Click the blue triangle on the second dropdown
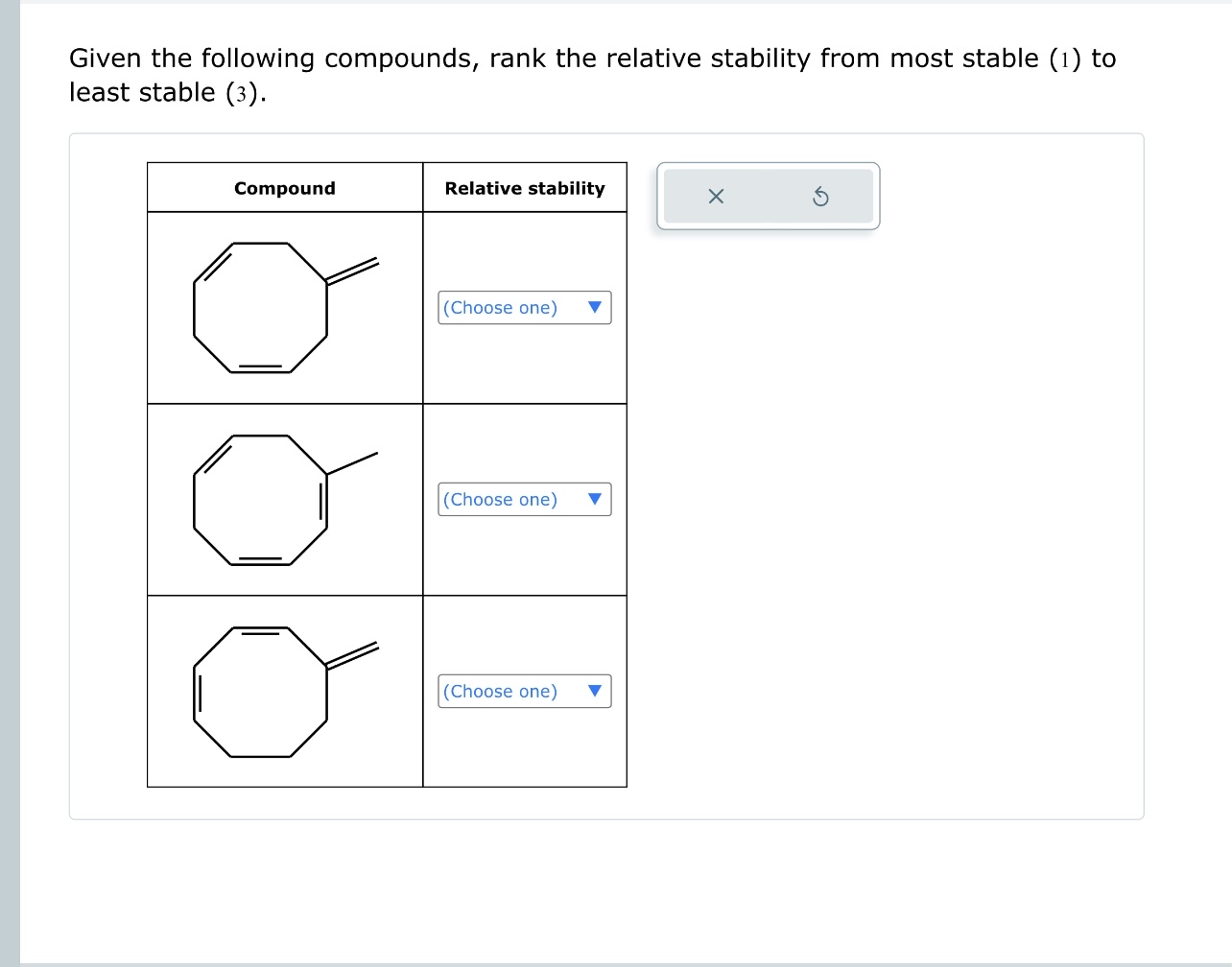 [595, 499]
